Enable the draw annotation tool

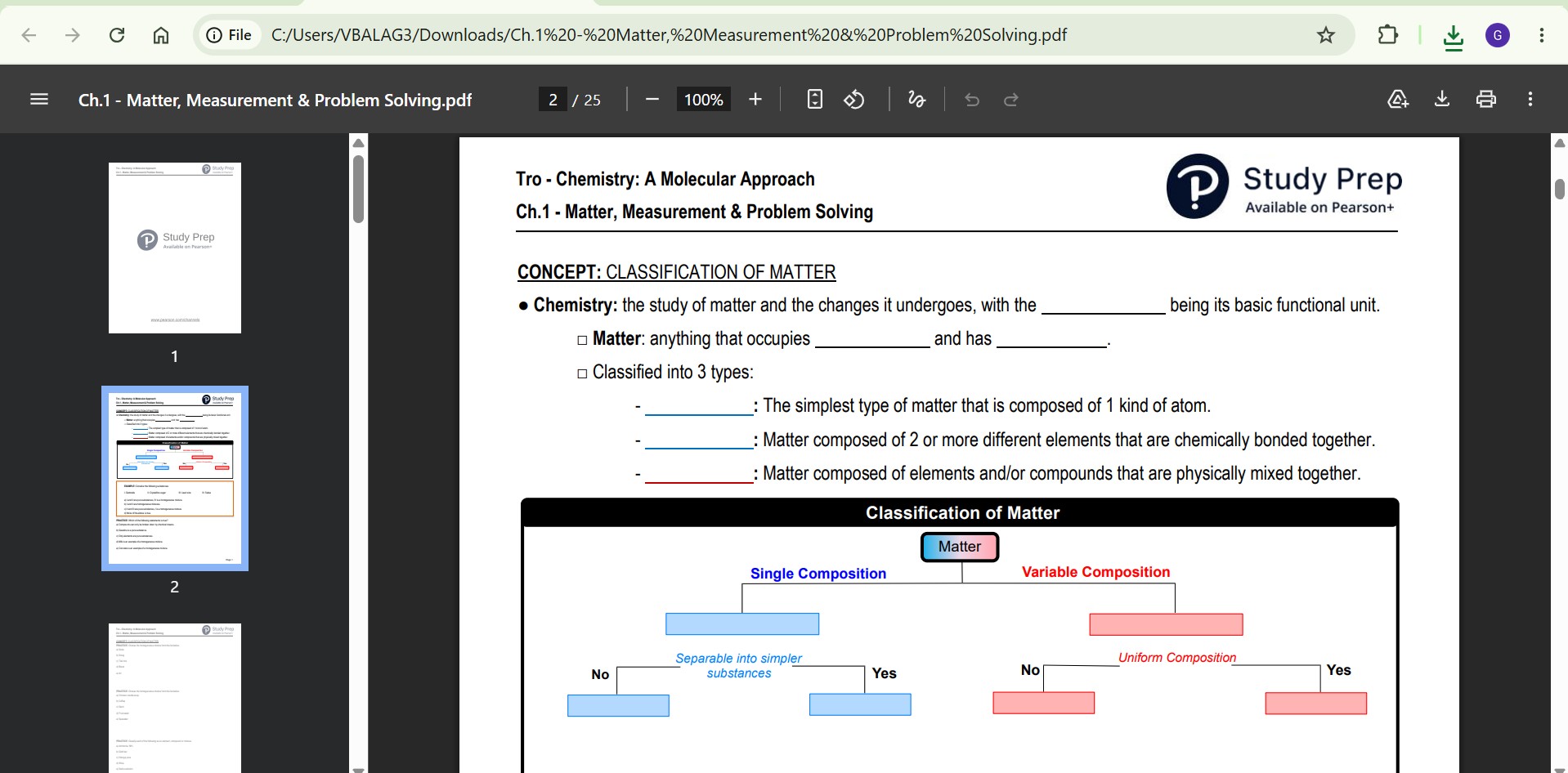pyautogui.click(x=916, y=100)
